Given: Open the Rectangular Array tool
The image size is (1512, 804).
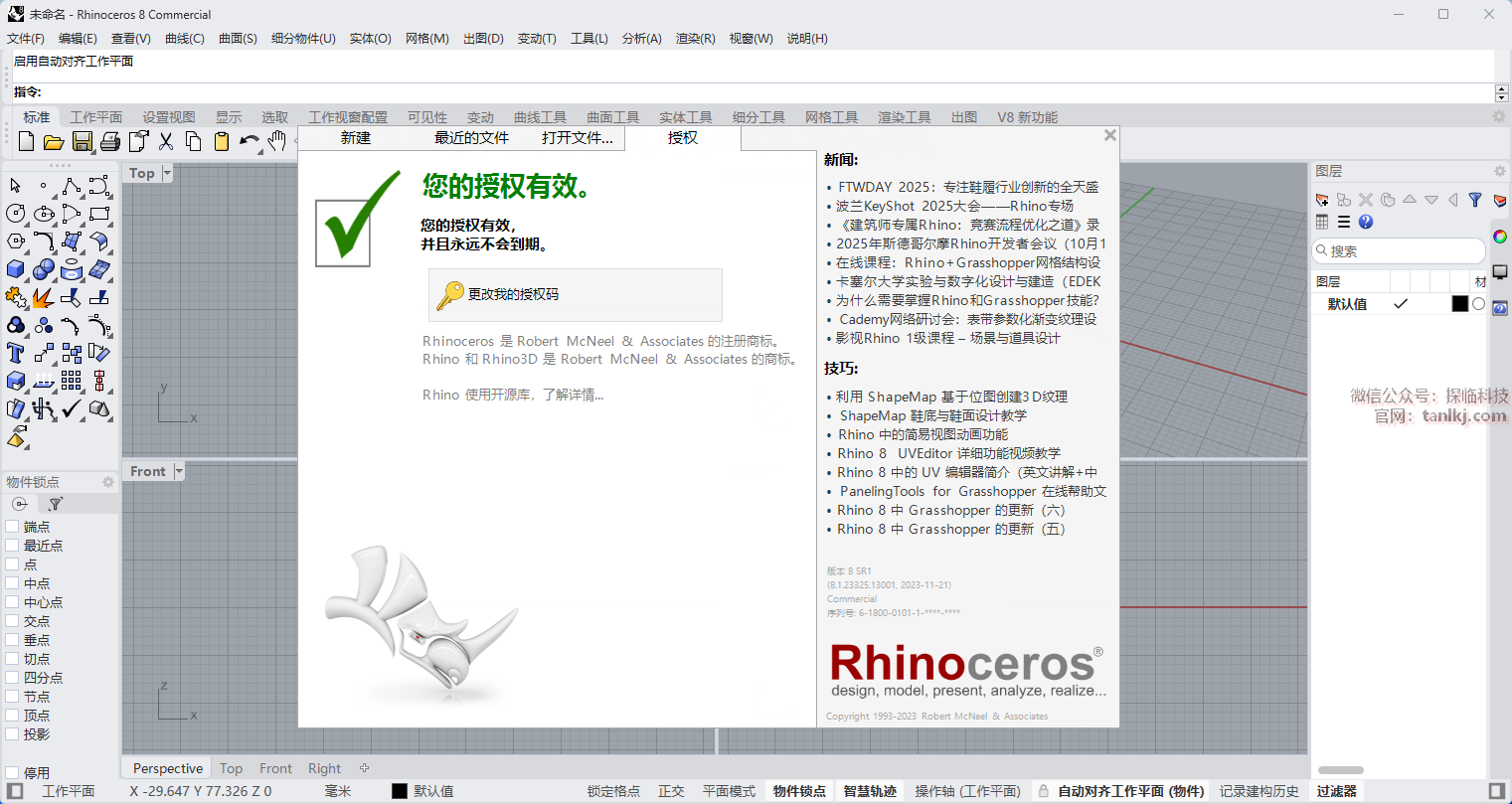Looking at the screenshot, I should coord(72,381).
